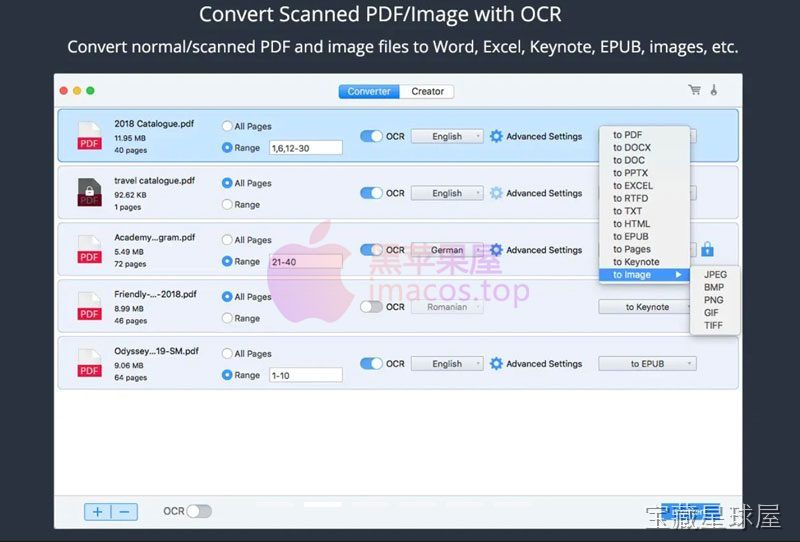This screenshot has width=800, height=542.
Task: Toggle OCR switch for 2018 Catalogue.pdf
Action: coord(371,136)
